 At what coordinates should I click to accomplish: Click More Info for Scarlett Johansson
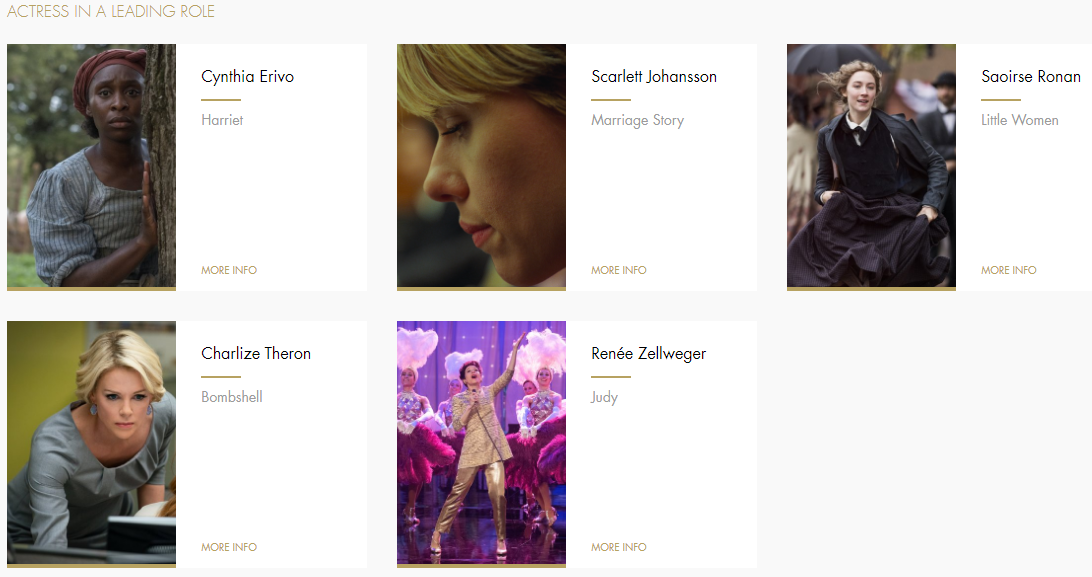click(619, 270)
